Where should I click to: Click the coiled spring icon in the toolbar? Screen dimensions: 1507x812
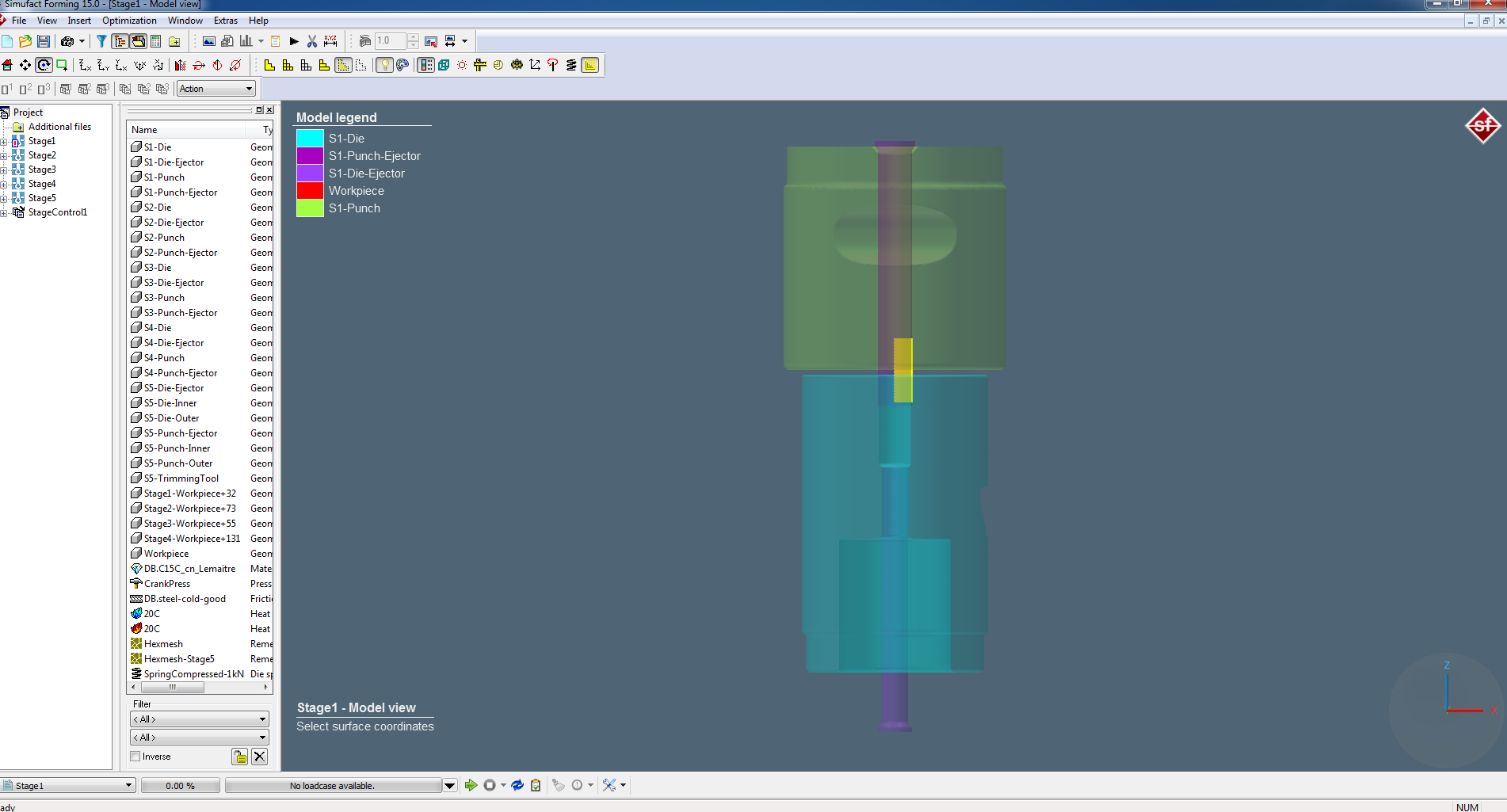coord(571,65)
